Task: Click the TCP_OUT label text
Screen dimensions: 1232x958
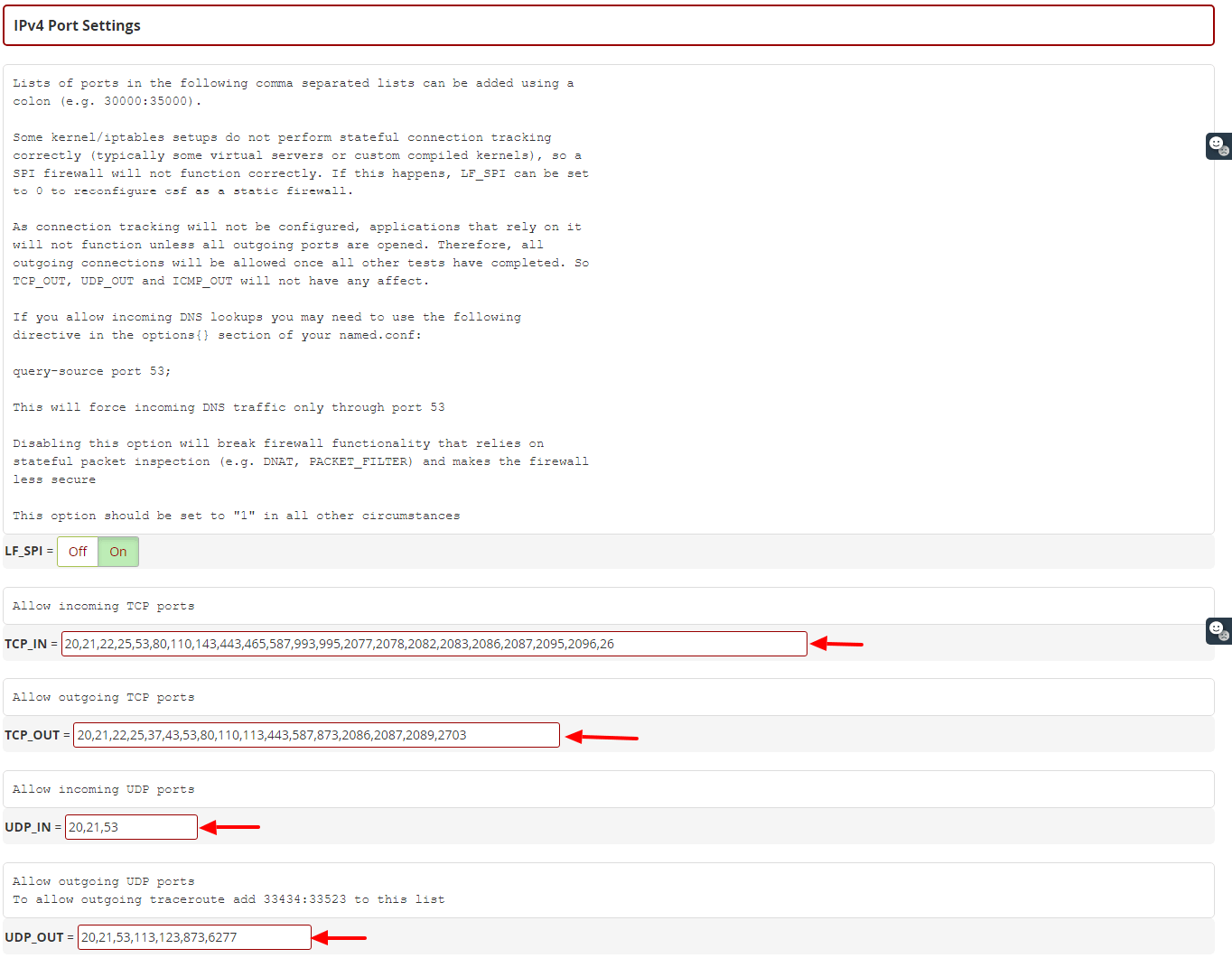Action: [33, 735]
